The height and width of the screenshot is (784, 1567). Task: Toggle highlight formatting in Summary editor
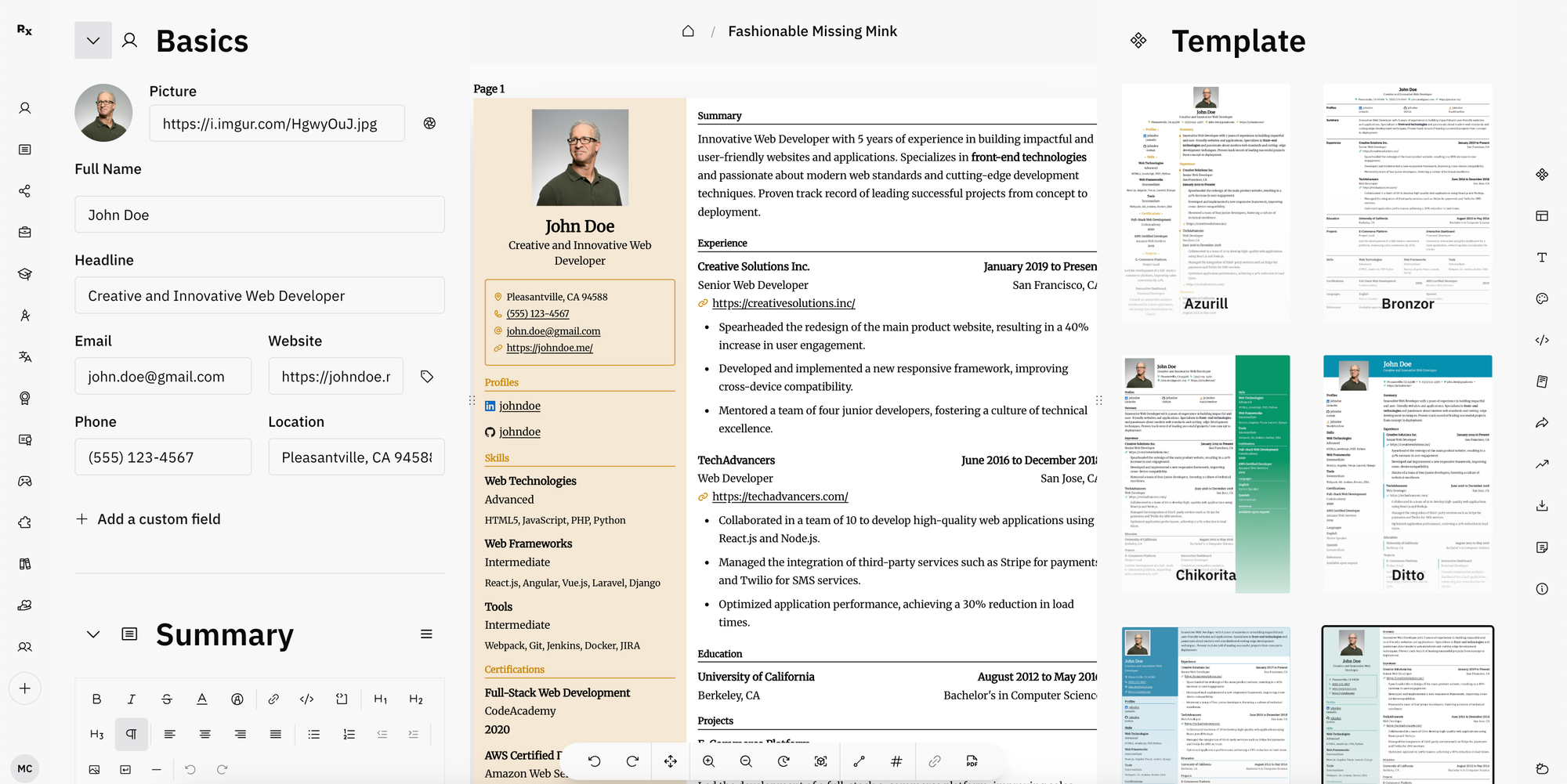pos(237,699)
